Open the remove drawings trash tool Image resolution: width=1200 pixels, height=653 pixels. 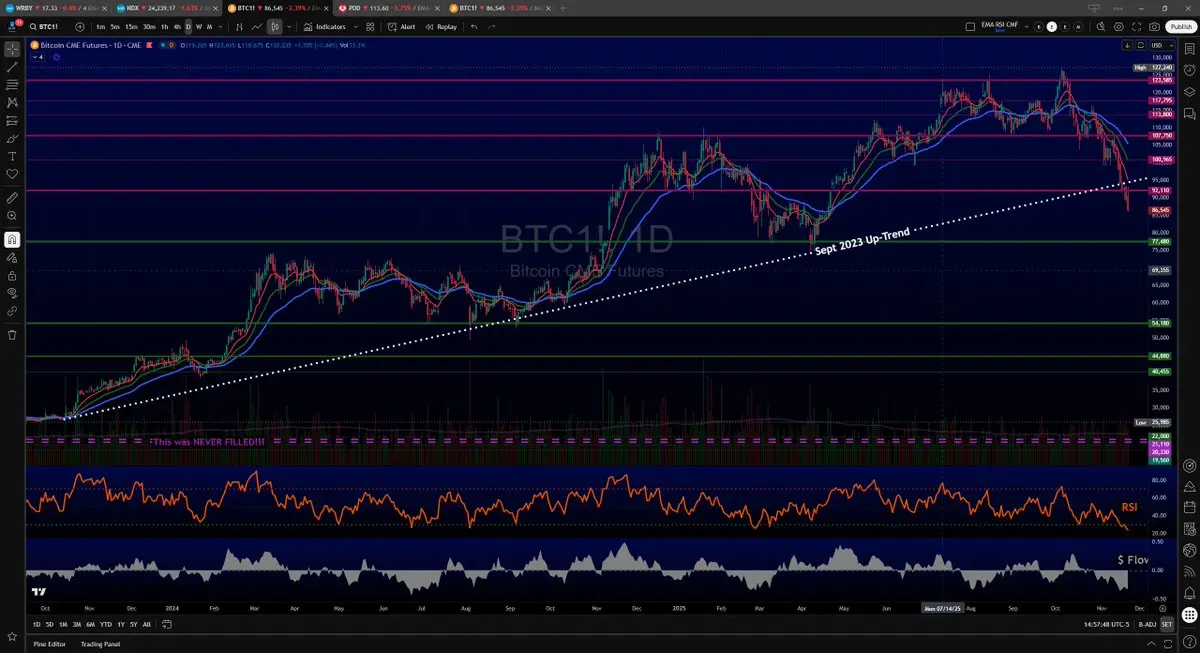click(x=12, y=335)
